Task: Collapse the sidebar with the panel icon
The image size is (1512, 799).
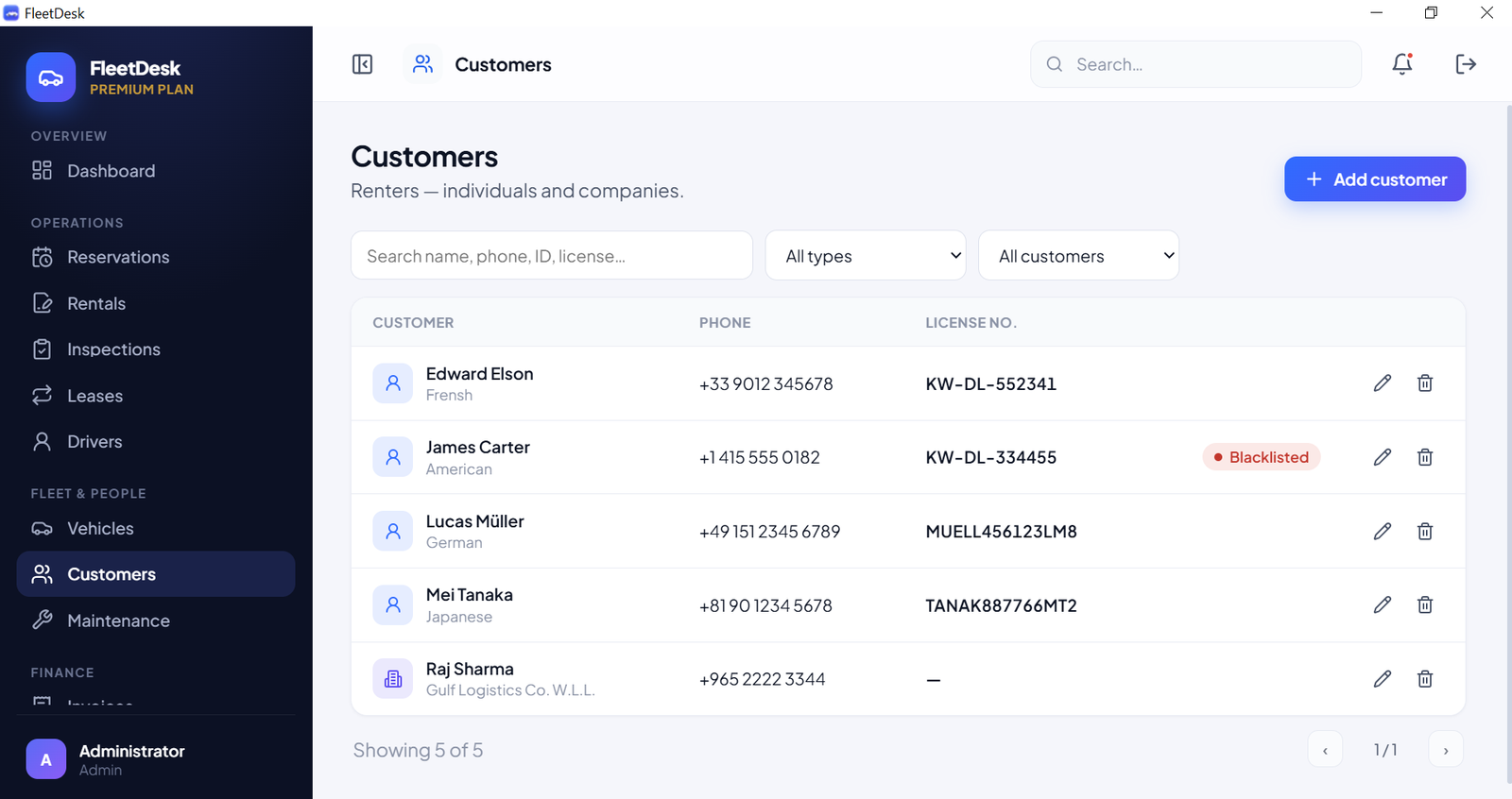Action: (x=362, y=64)
